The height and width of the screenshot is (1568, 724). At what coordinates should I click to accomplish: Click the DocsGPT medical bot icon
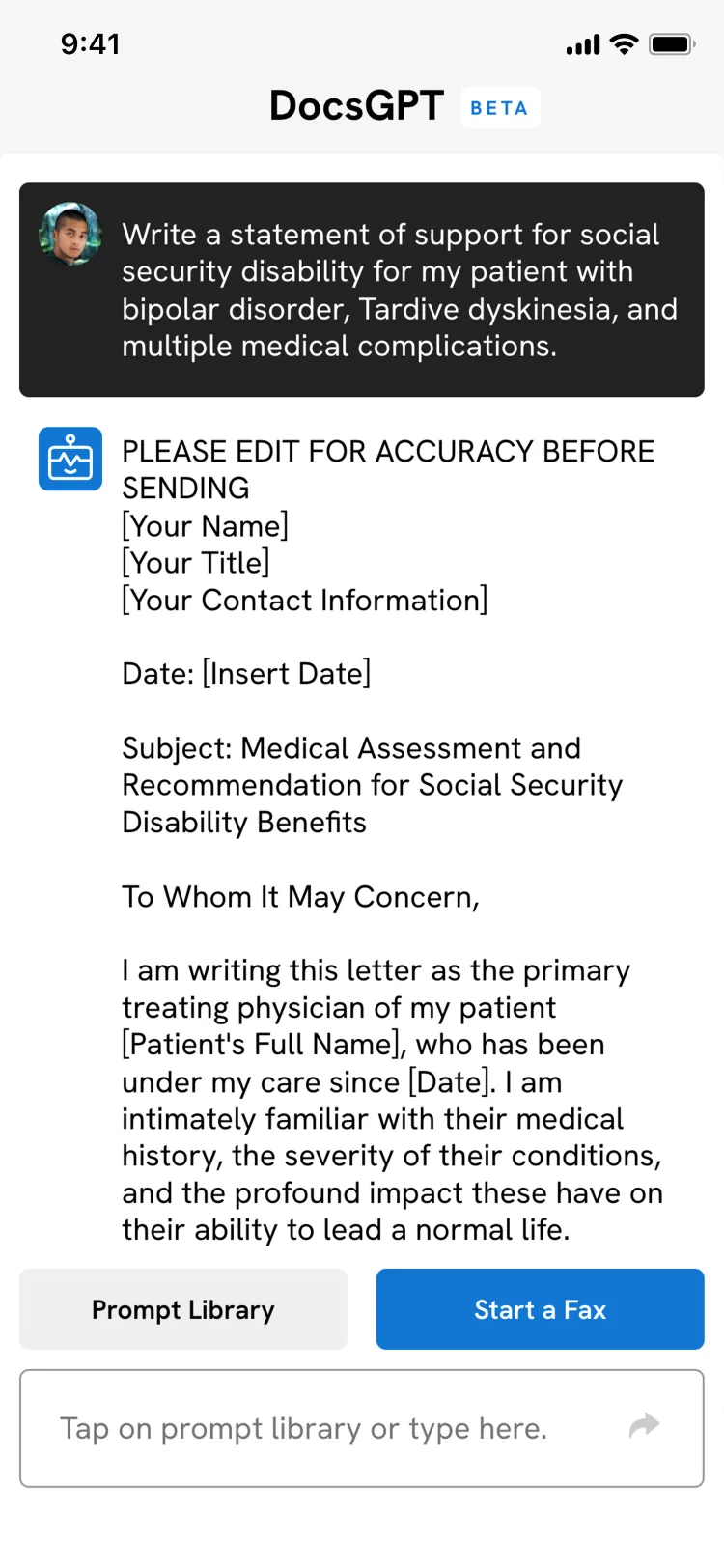(x=70, y=459)
